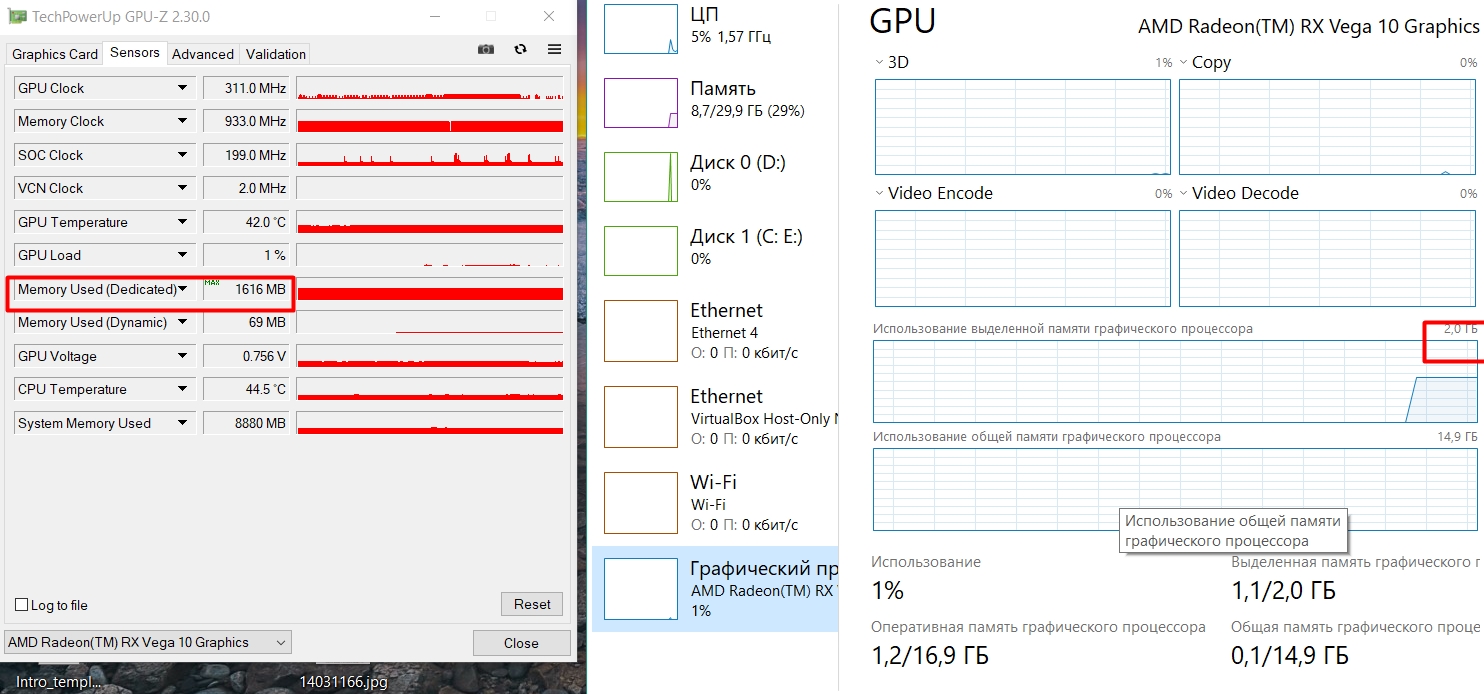The image size is (1484, 694).
Task: Click the GPU-Z screenshot camera icon
Action: 486,49
